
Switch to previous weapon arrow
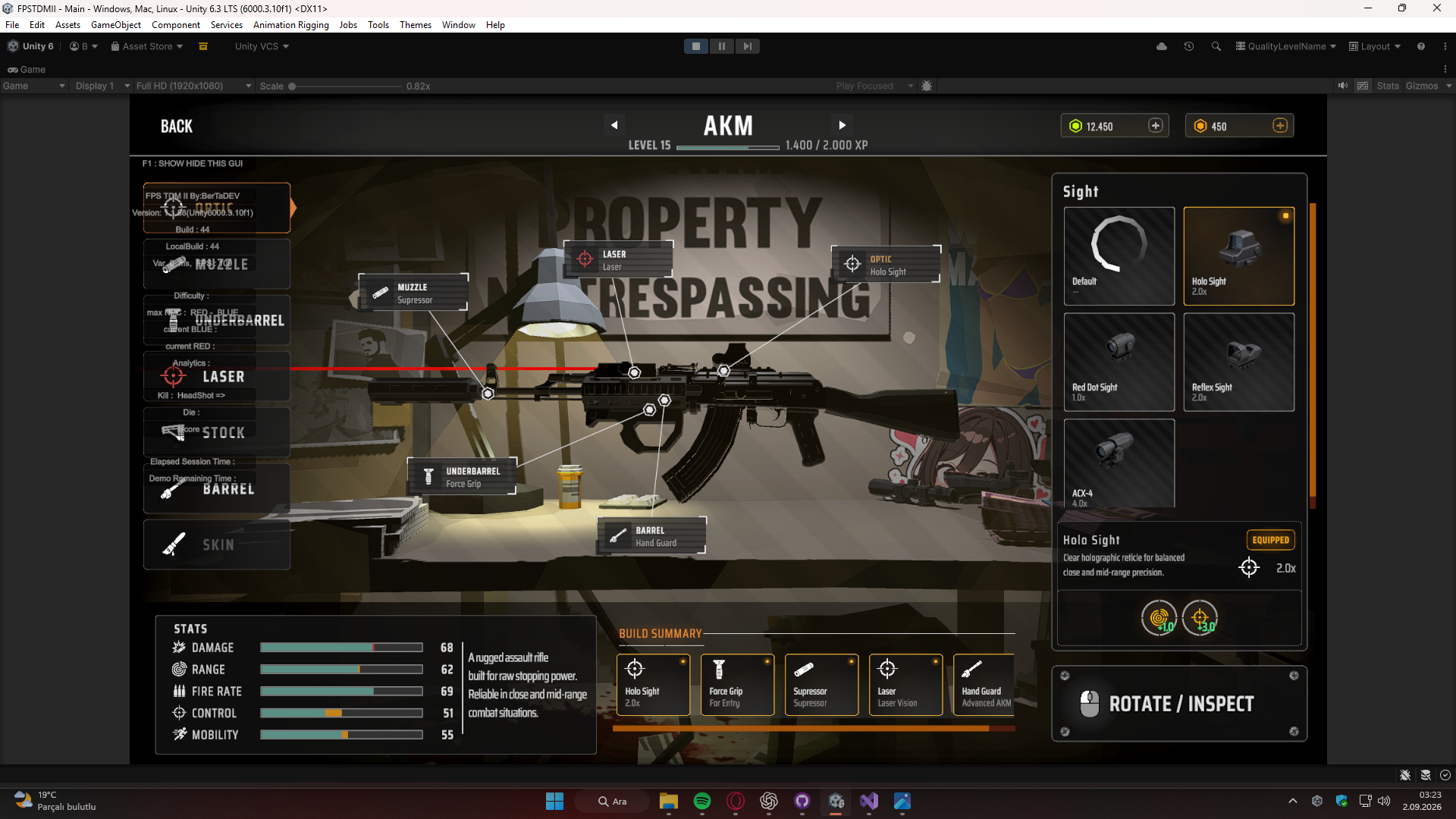[614, 125]
